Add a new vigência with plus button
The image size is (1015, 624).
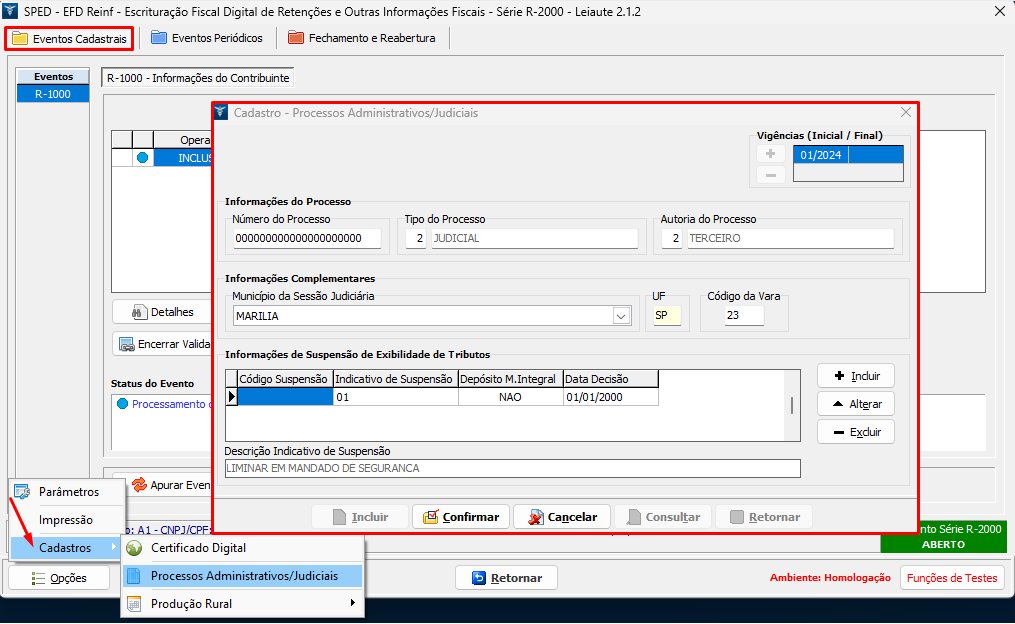(770, 154)
